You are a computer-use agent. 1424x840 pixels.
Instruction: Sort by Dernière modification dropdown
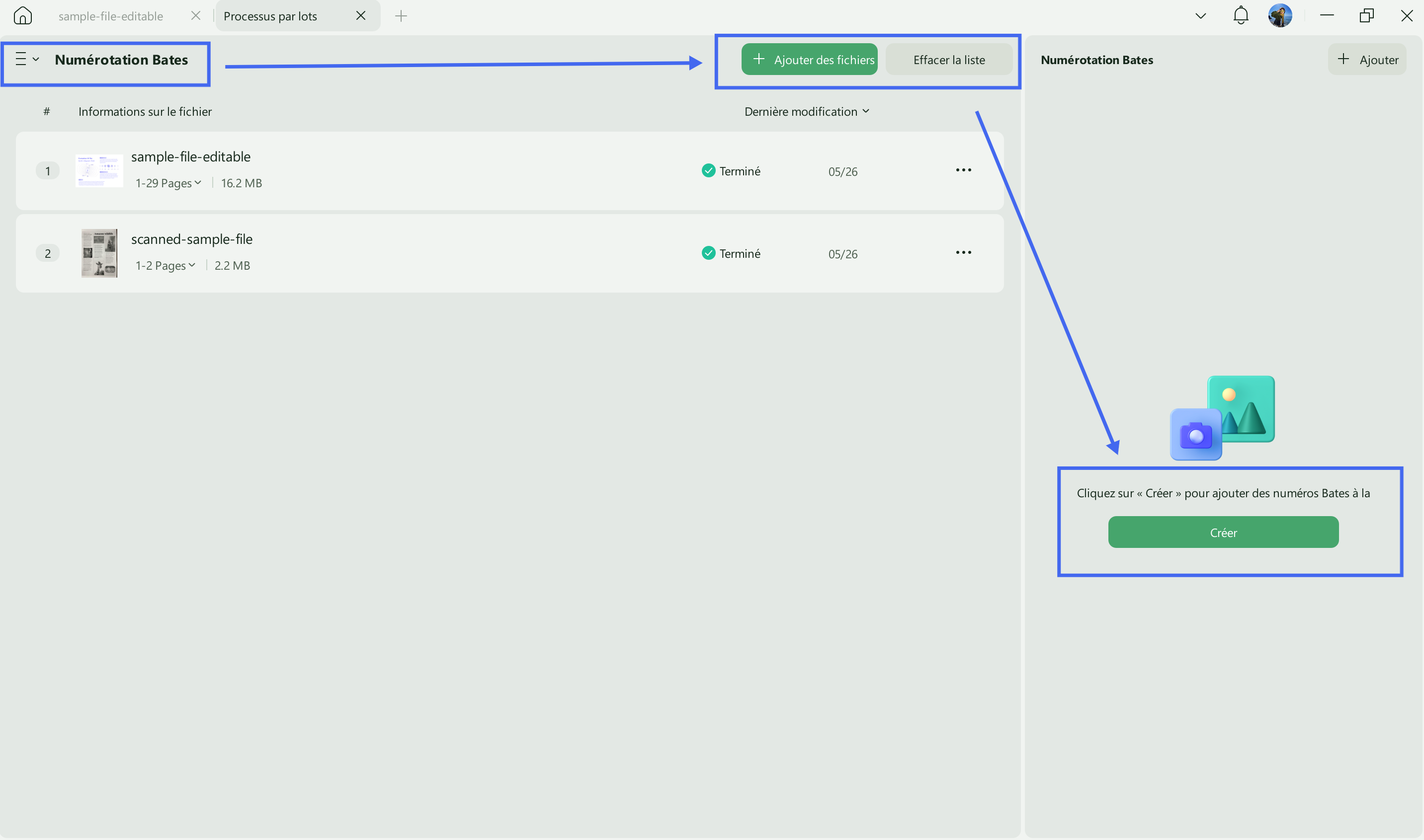tap(807, 111)
